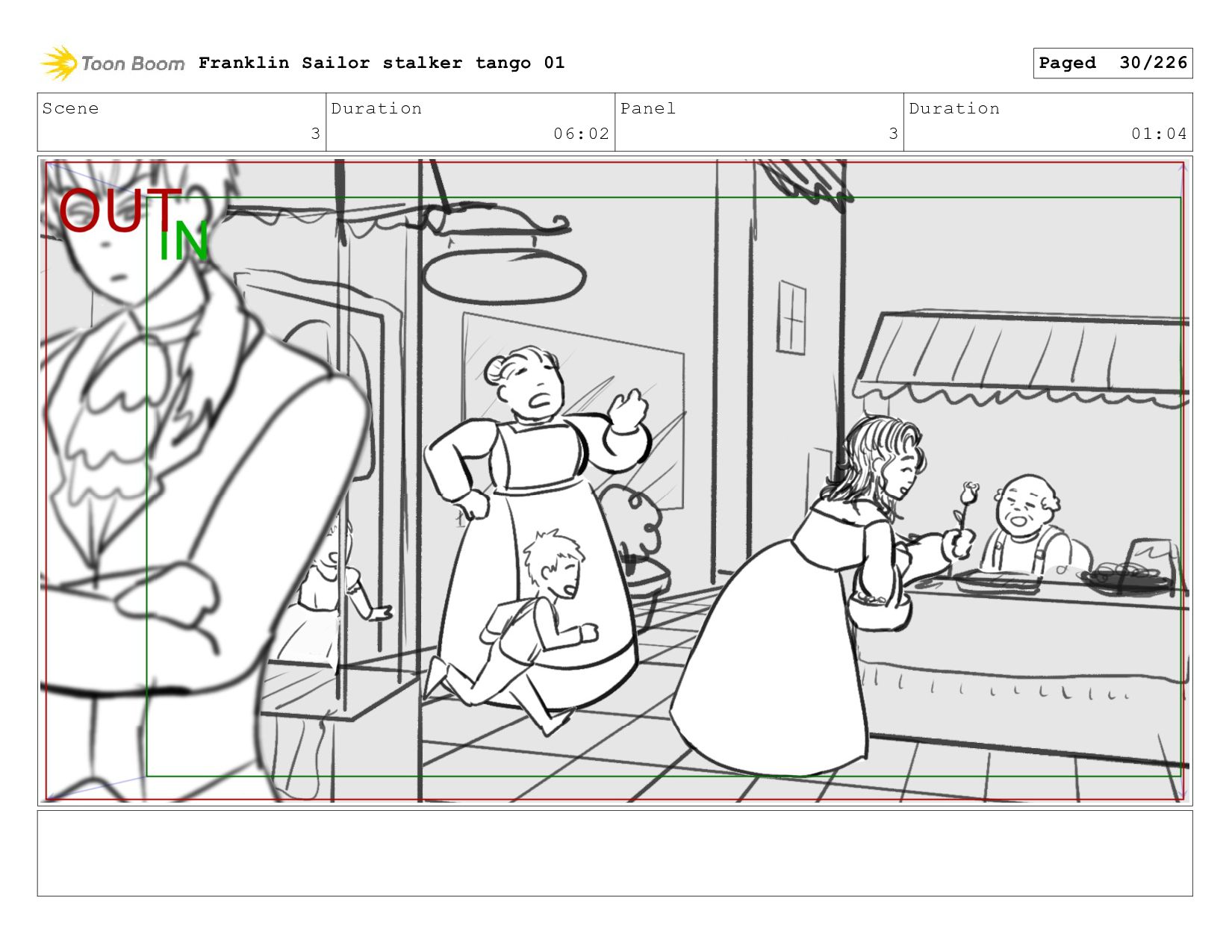Click the empty notes box below the panel
Viewport: 1232px width, 952px height.
click(615, 853)
